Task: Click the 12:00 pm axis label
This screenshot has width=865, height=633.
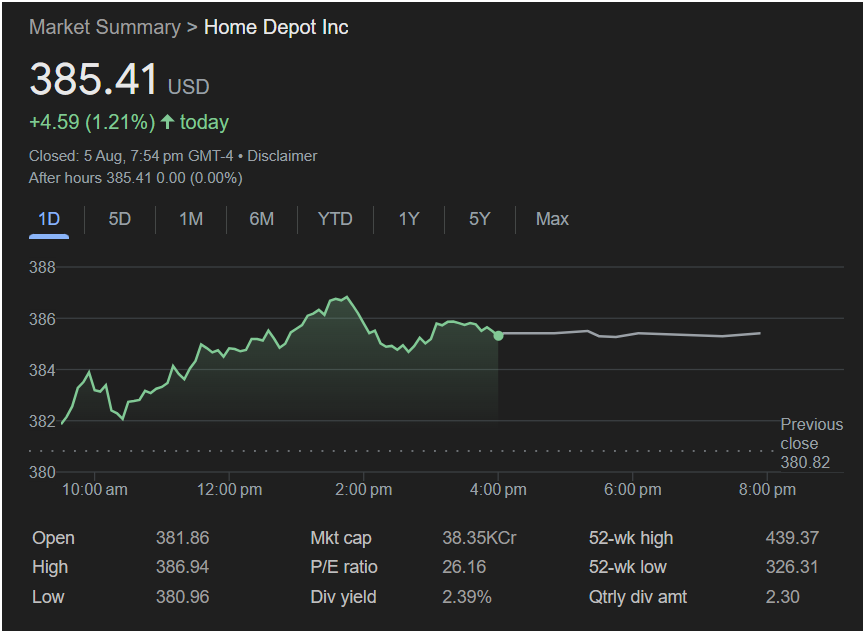Action: tap(229, 490)
